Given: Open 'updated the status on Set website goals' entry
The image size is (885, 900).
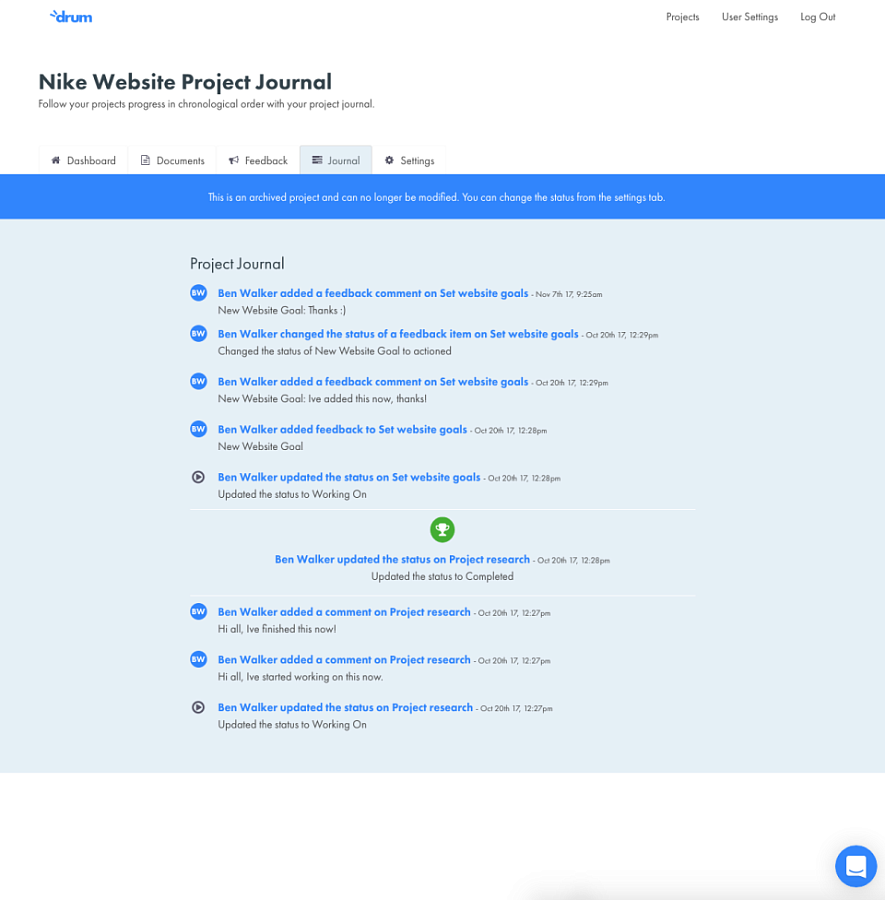Looking at the screenshot, I should point(349,477).
